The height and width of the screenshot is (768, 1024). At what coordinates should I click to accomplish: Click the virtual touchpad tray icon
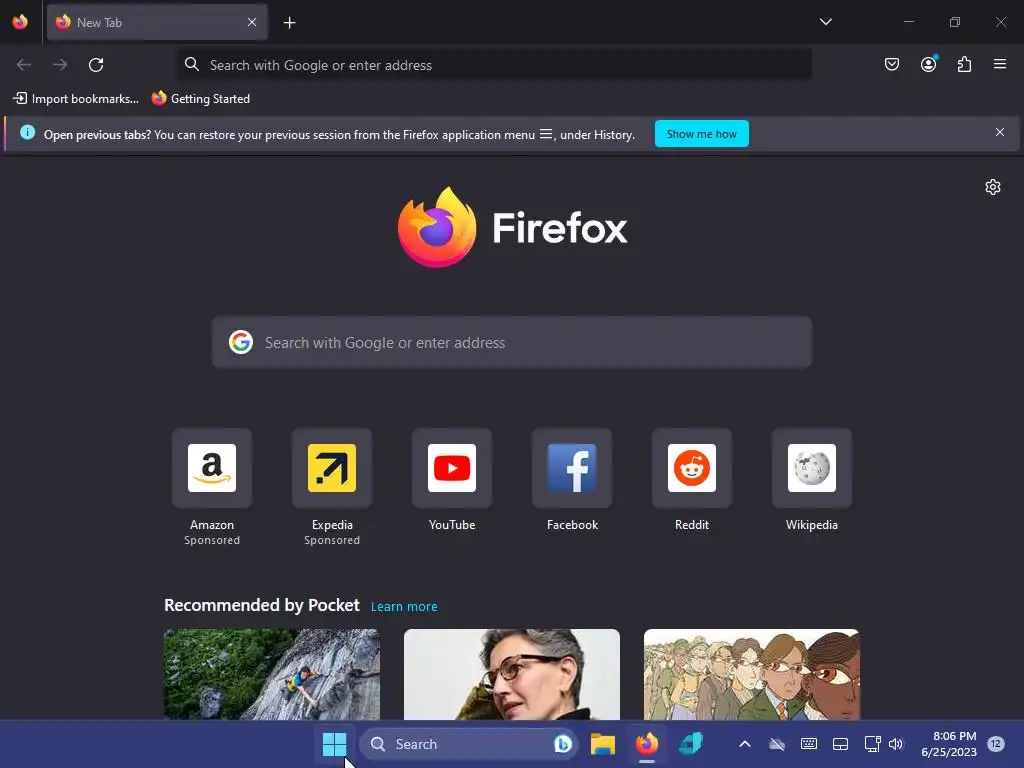[x=840, y=744]
